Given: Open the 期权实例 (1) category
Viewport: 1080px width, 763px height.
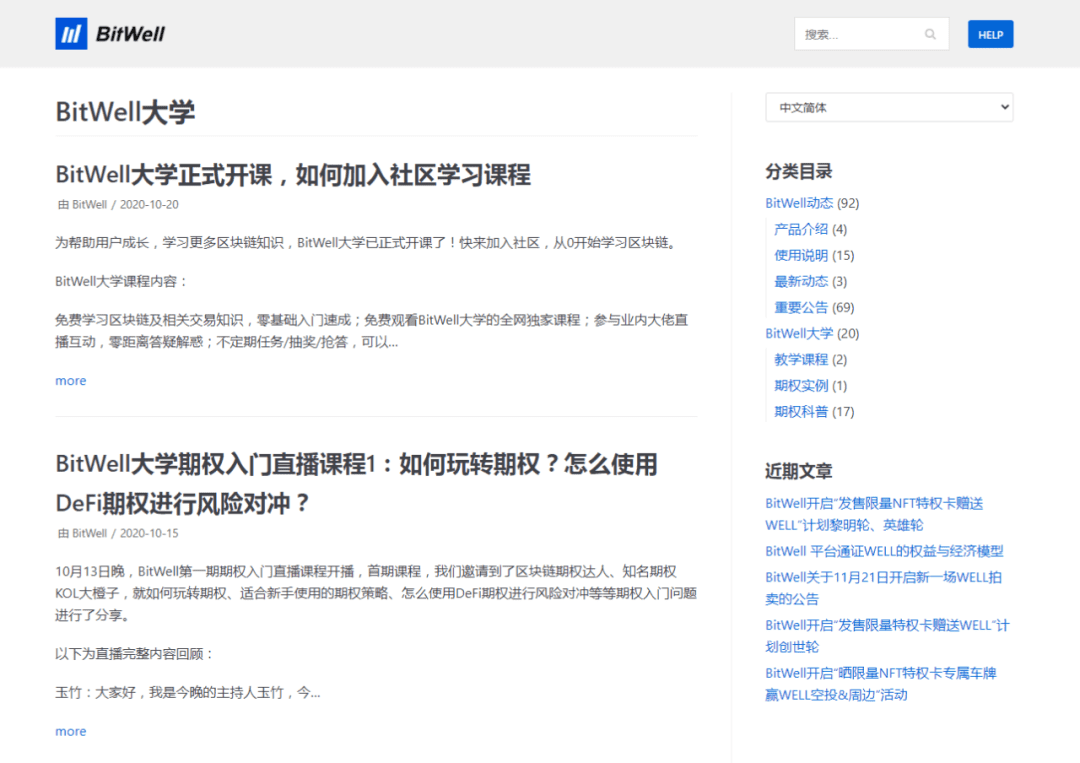Looking at the screenshot, I should pos(801,386).
